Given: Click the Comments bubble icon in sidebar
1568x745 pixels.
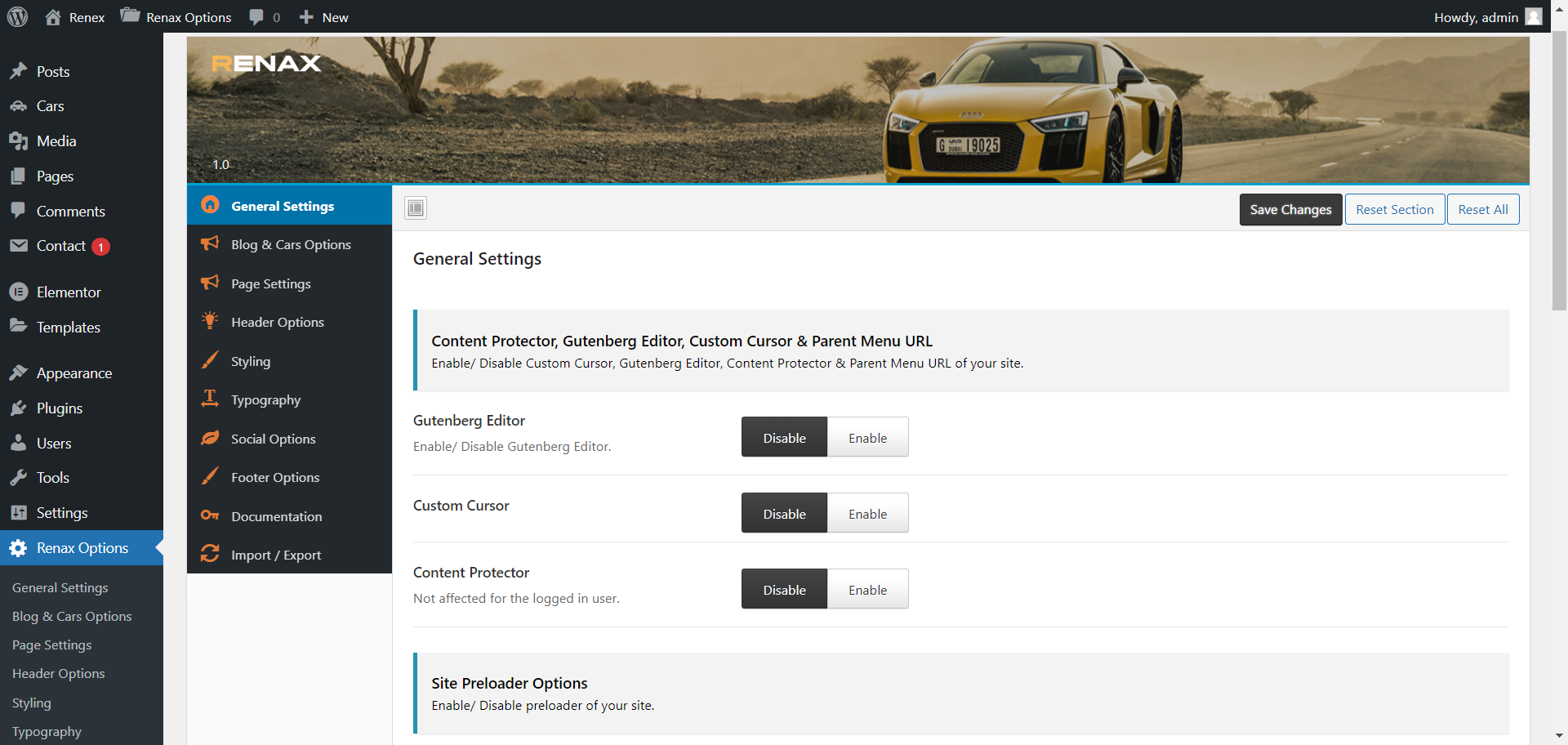Looking at the screenshot, I should [19, 211].
